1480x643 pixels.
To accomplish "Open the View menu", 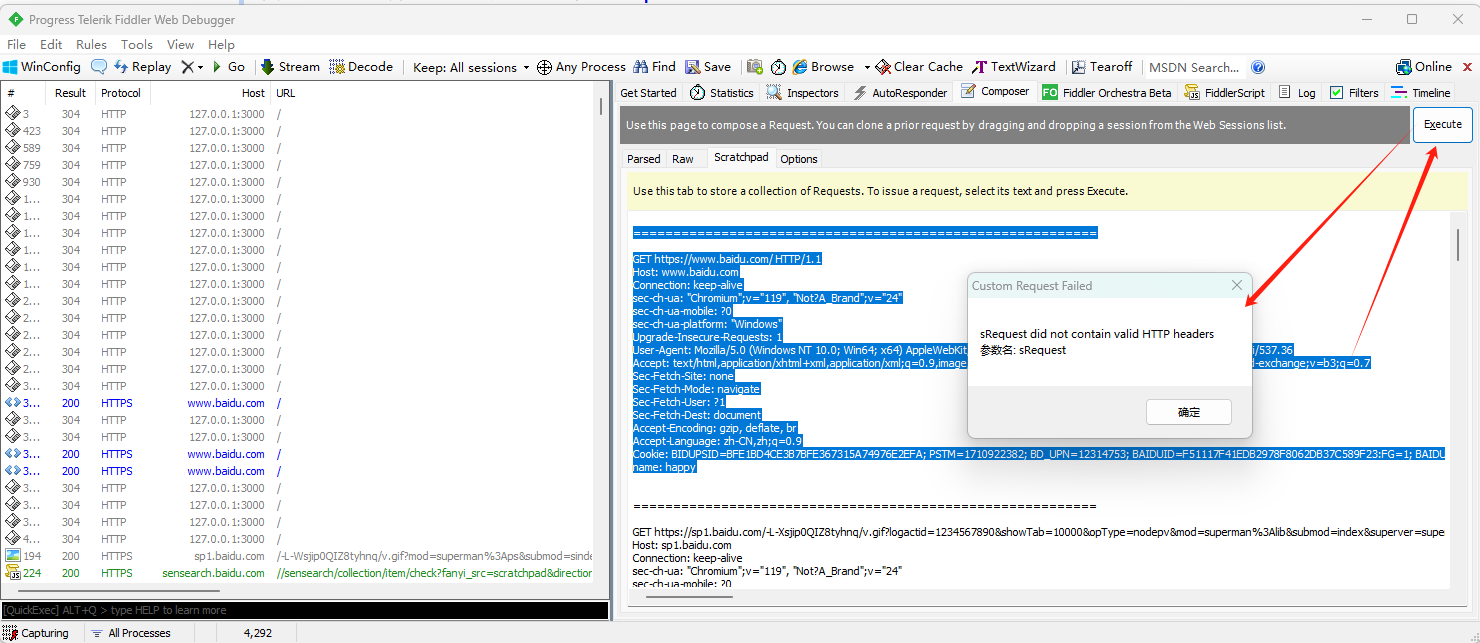I will [x=180, y=44].
